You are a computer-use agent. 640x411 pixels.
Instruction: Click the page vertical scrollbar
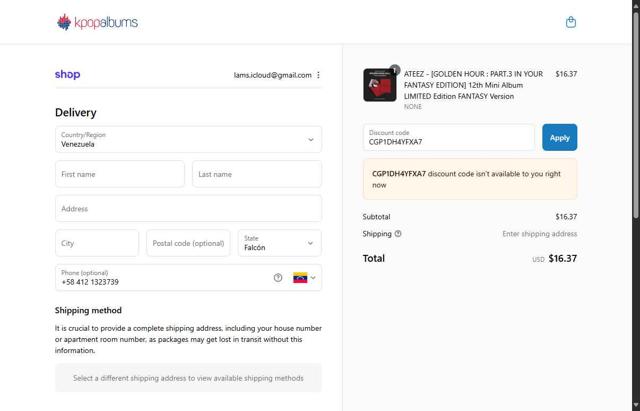coord(636,114)
